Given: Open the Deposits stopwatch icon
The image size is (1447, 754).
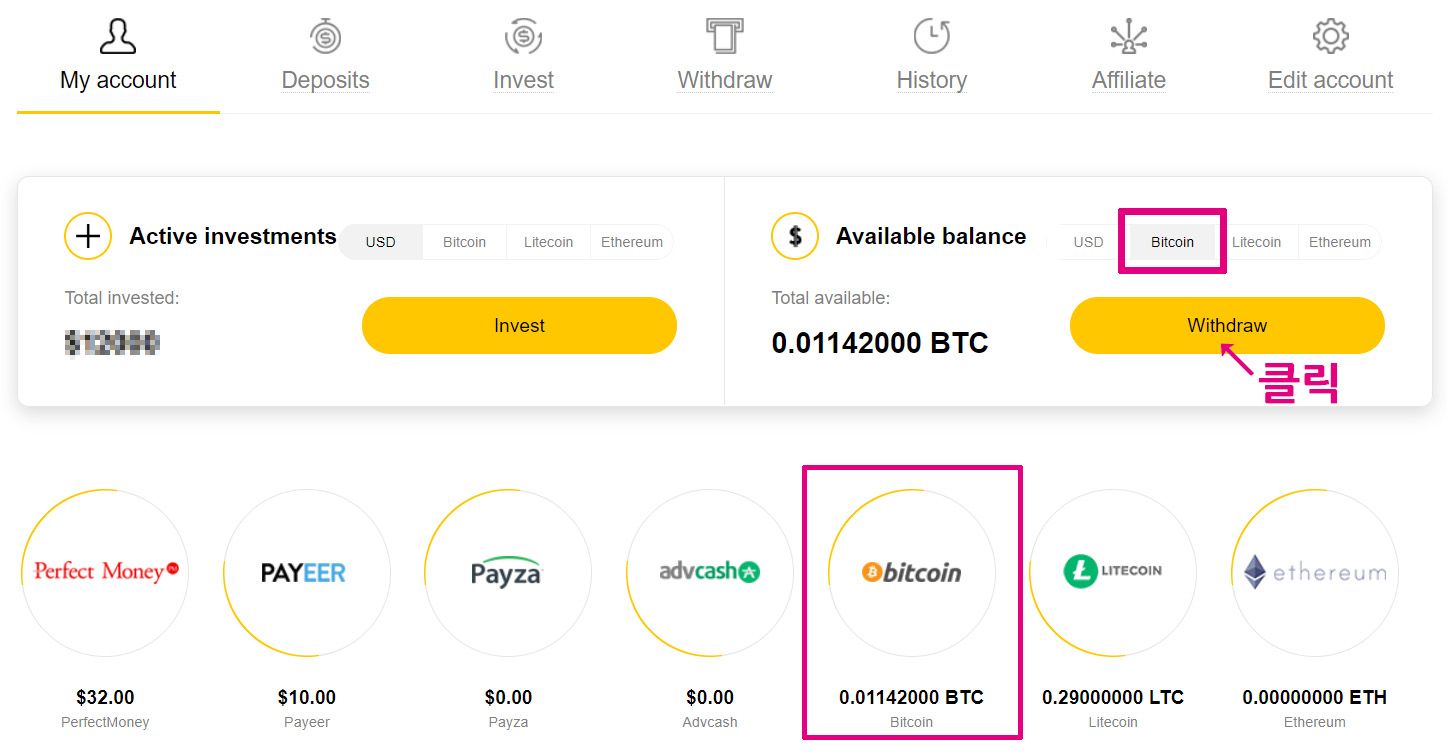Looking at the screenshot, I should (325, 37).
